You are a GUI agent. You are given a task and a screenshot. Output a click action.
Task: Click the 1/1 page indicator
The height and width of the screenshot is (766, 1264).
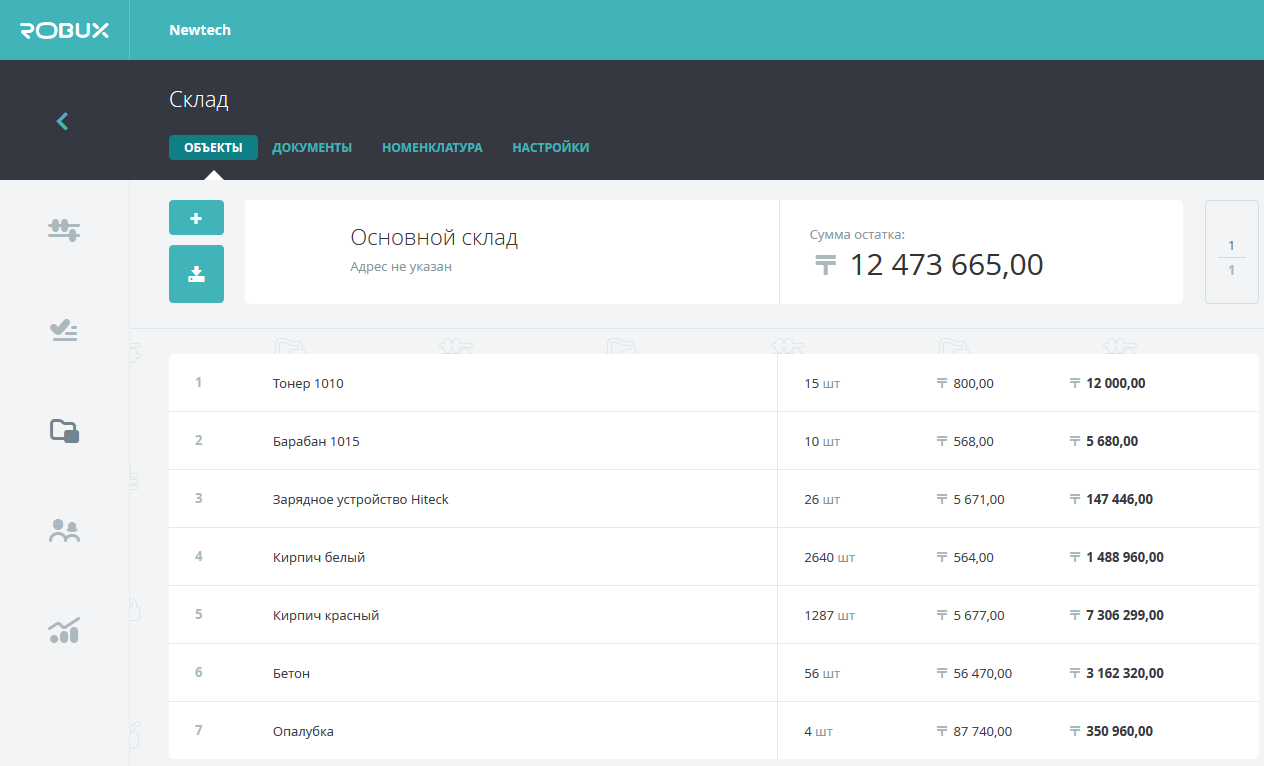click(1231, 257)
